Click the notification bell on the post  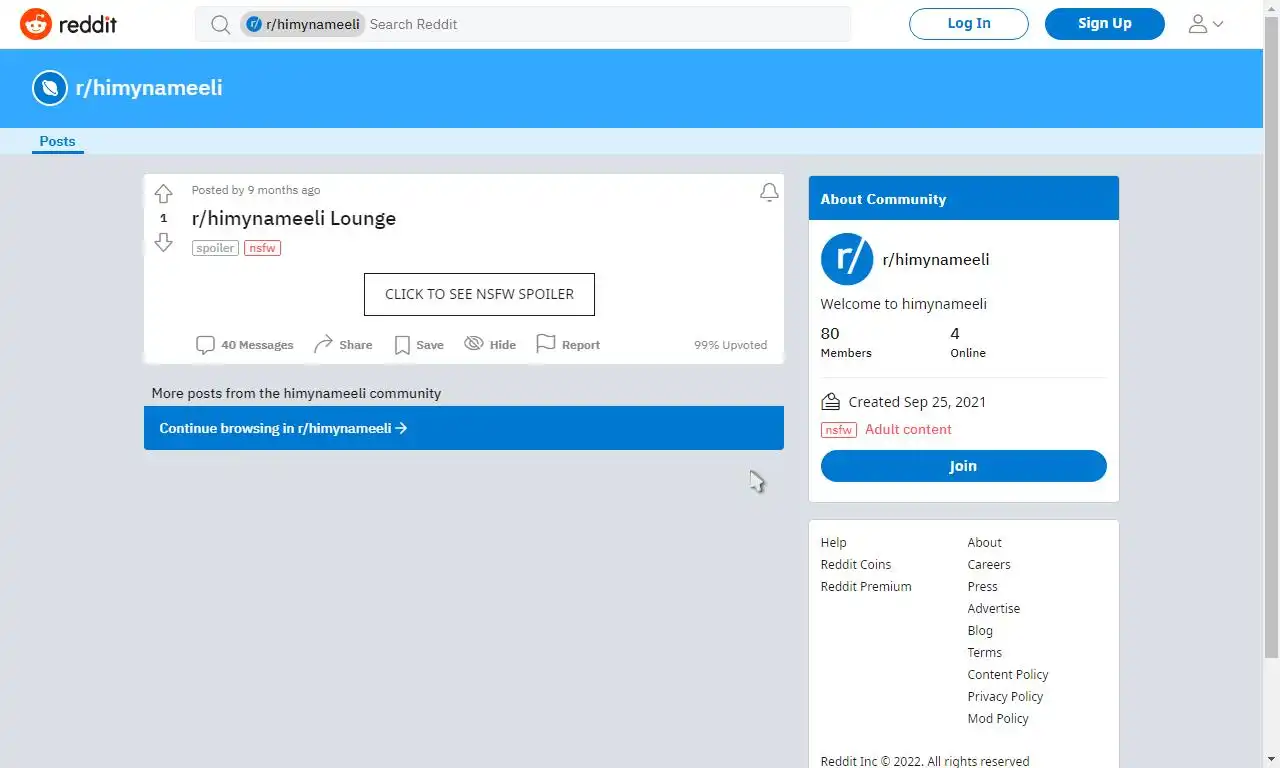coord(769,192)
